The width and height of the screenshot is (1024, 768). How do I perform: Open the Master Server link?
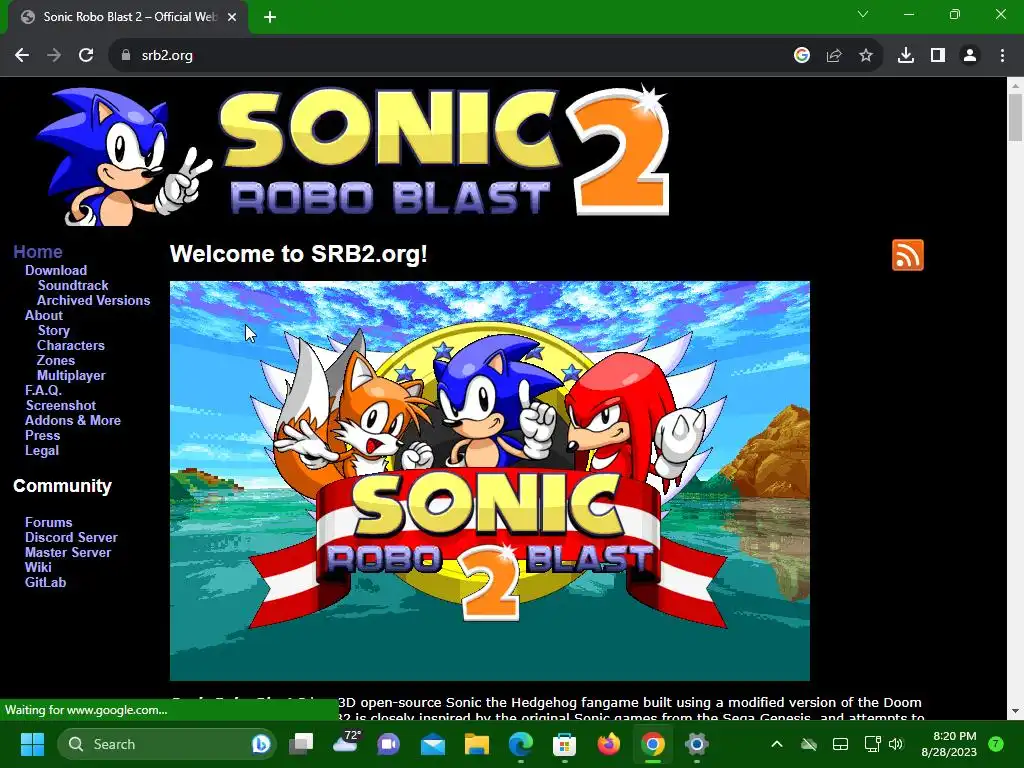68,552
